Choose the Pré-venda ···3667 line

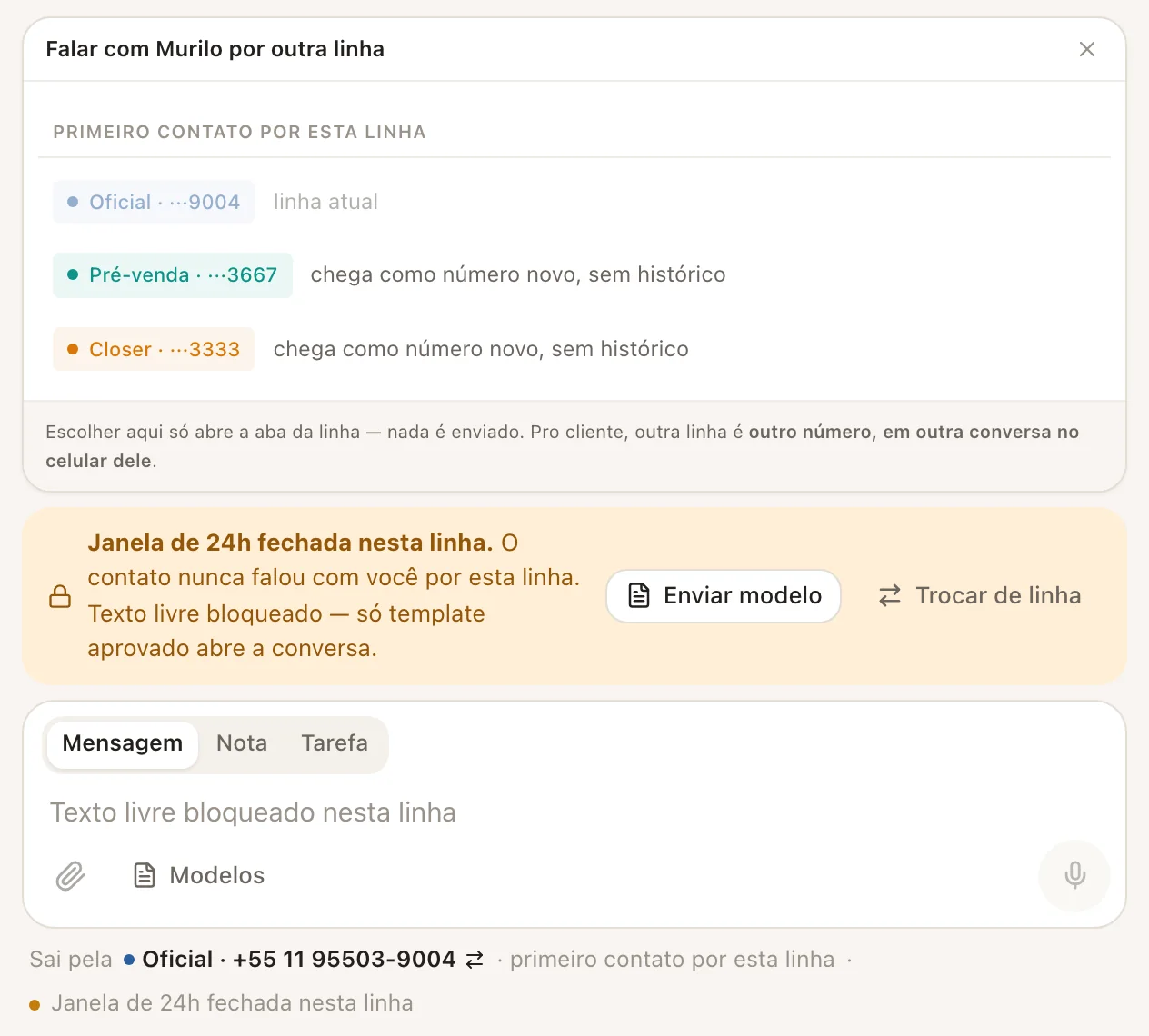[173, 275]
